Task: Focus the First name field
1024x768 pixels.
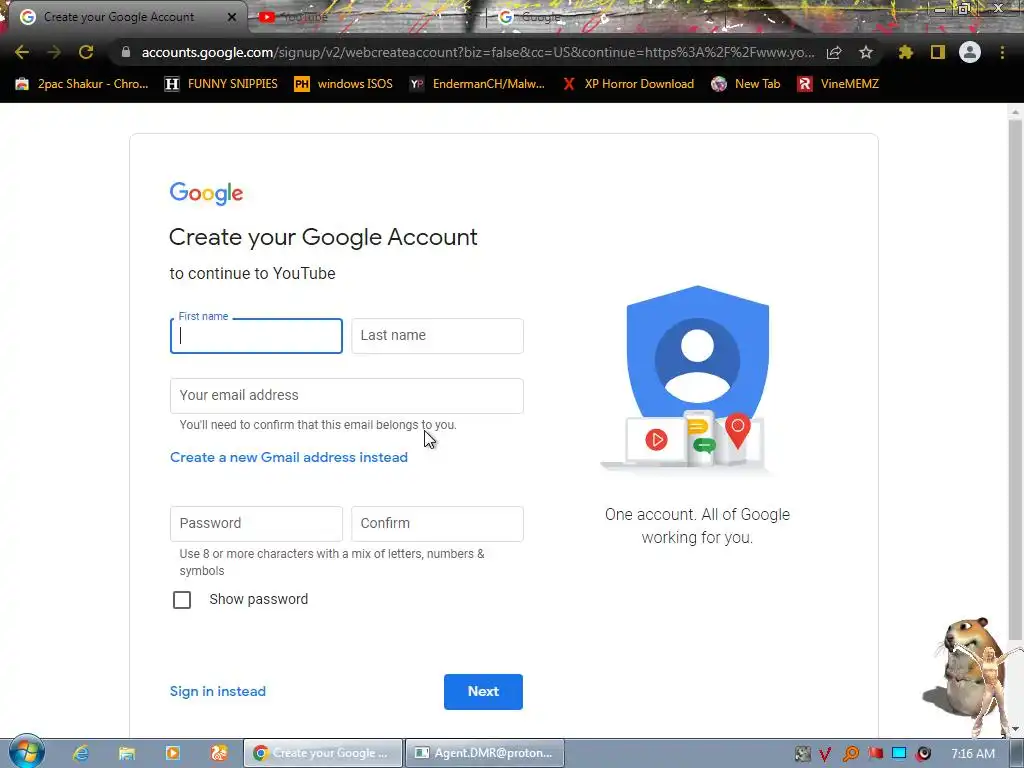Action: tap(256, 336)
